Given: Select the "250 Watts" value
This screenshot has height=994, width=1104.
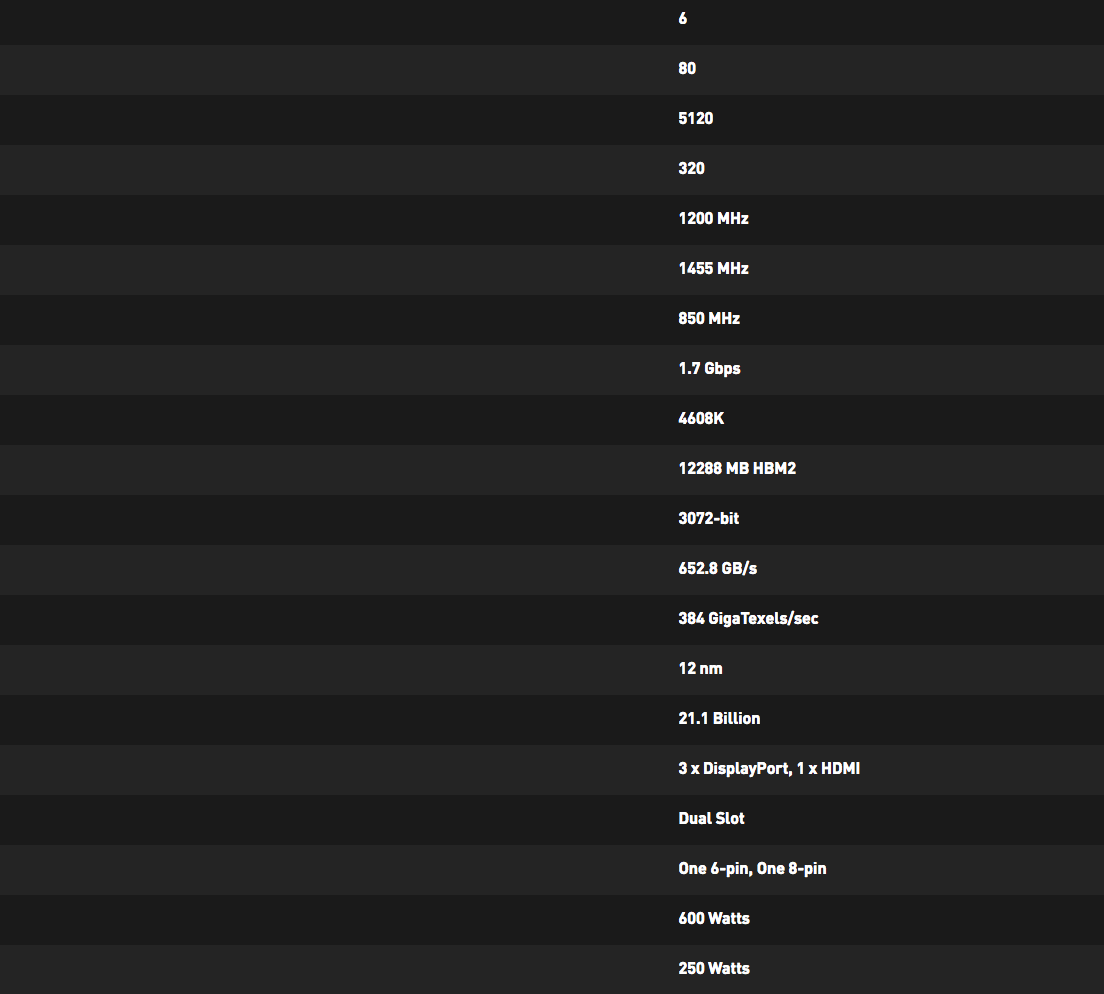Looking at the screenshot, I should coord(714,969).
